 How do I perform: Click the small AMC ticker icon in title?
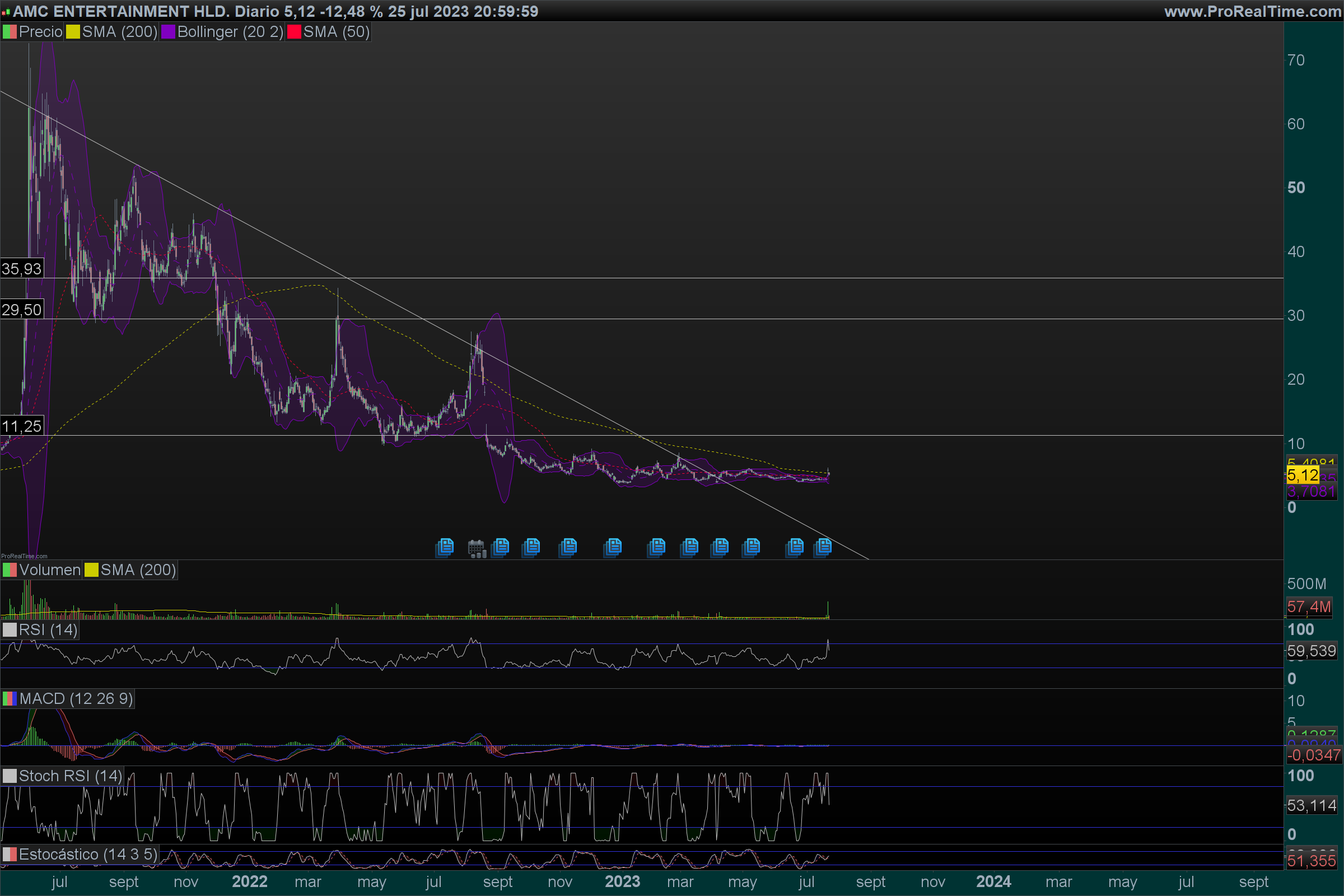pyautogui.click(x=6, y=11)
